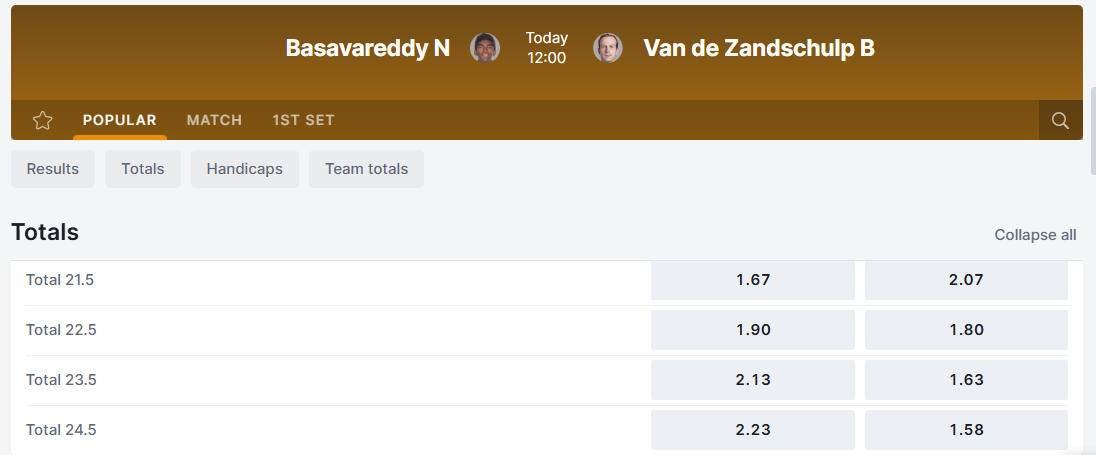Screen dimensions: 1096x455
Task: Select the 1ST SET tab
Action: [x=303, y=120]
